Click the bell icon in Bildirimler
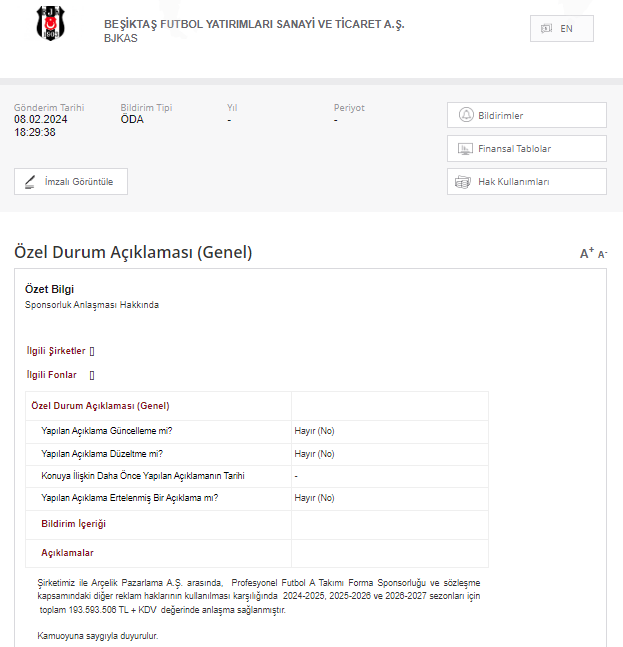 [466, 115]
